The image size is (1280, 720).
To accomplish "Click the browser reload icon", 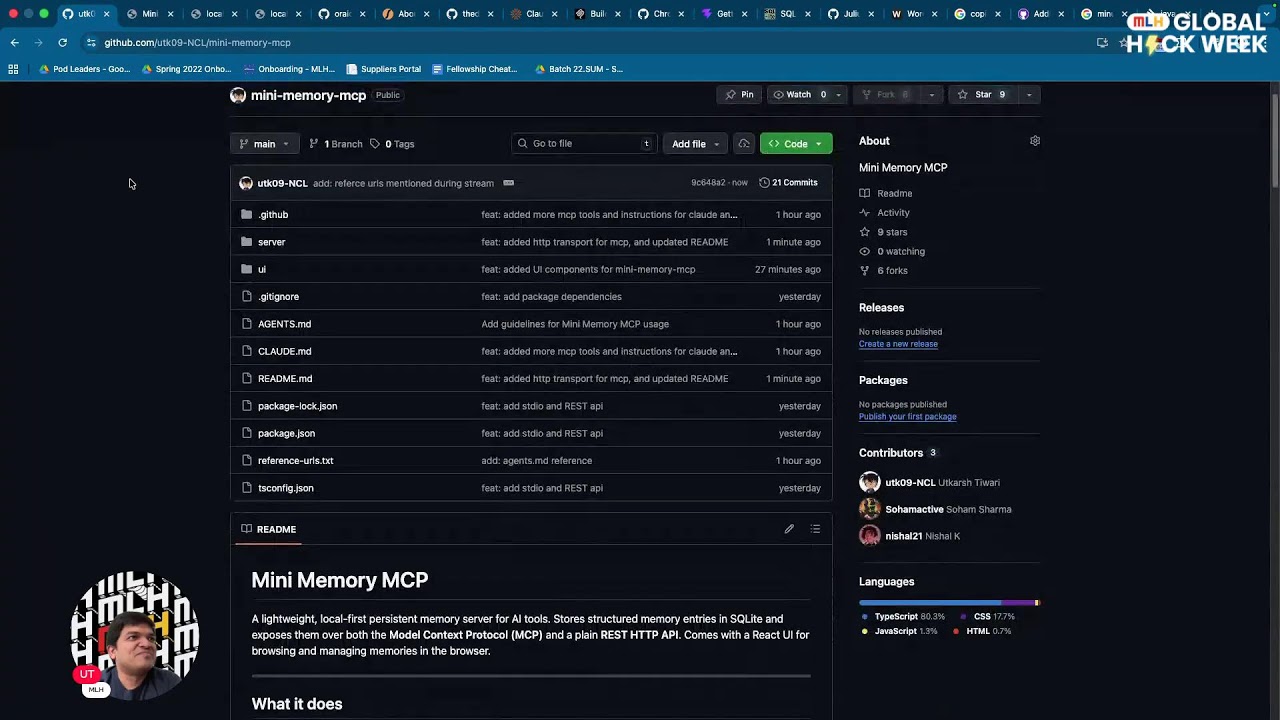I will pyautogui.click(x=62, y=43).
